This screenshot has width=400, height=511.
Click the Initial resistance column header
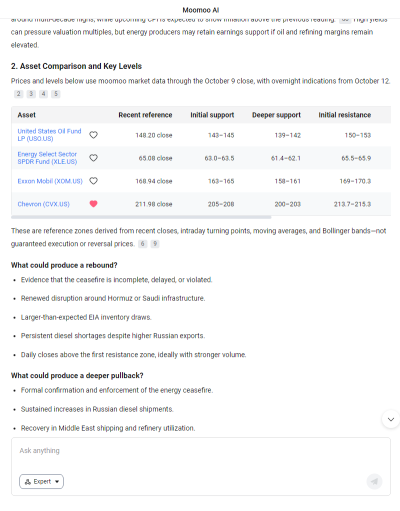click(345, 115)
